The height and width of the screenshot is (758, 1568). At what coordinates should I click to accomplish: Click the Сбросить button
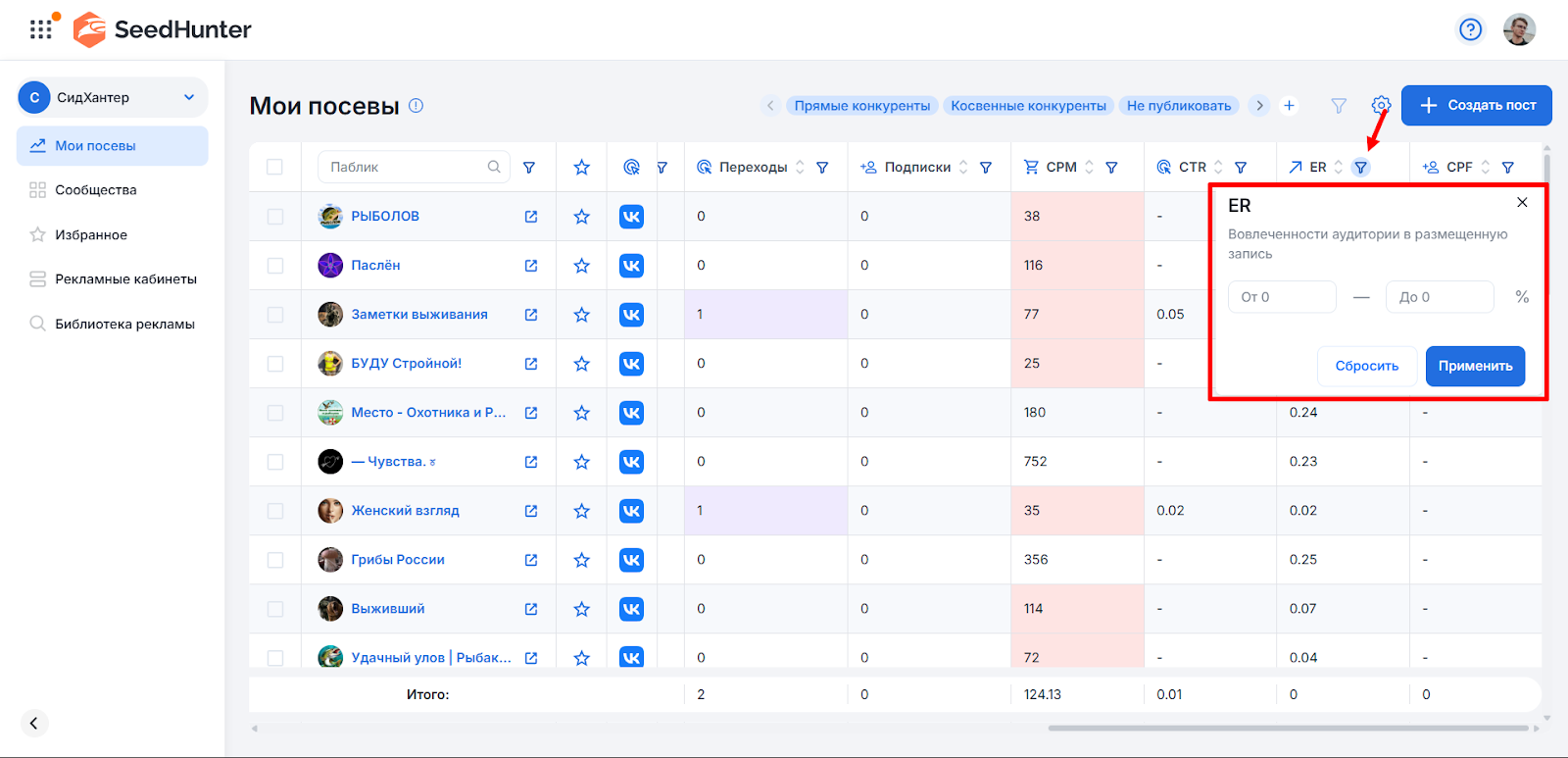point(1366,366)
